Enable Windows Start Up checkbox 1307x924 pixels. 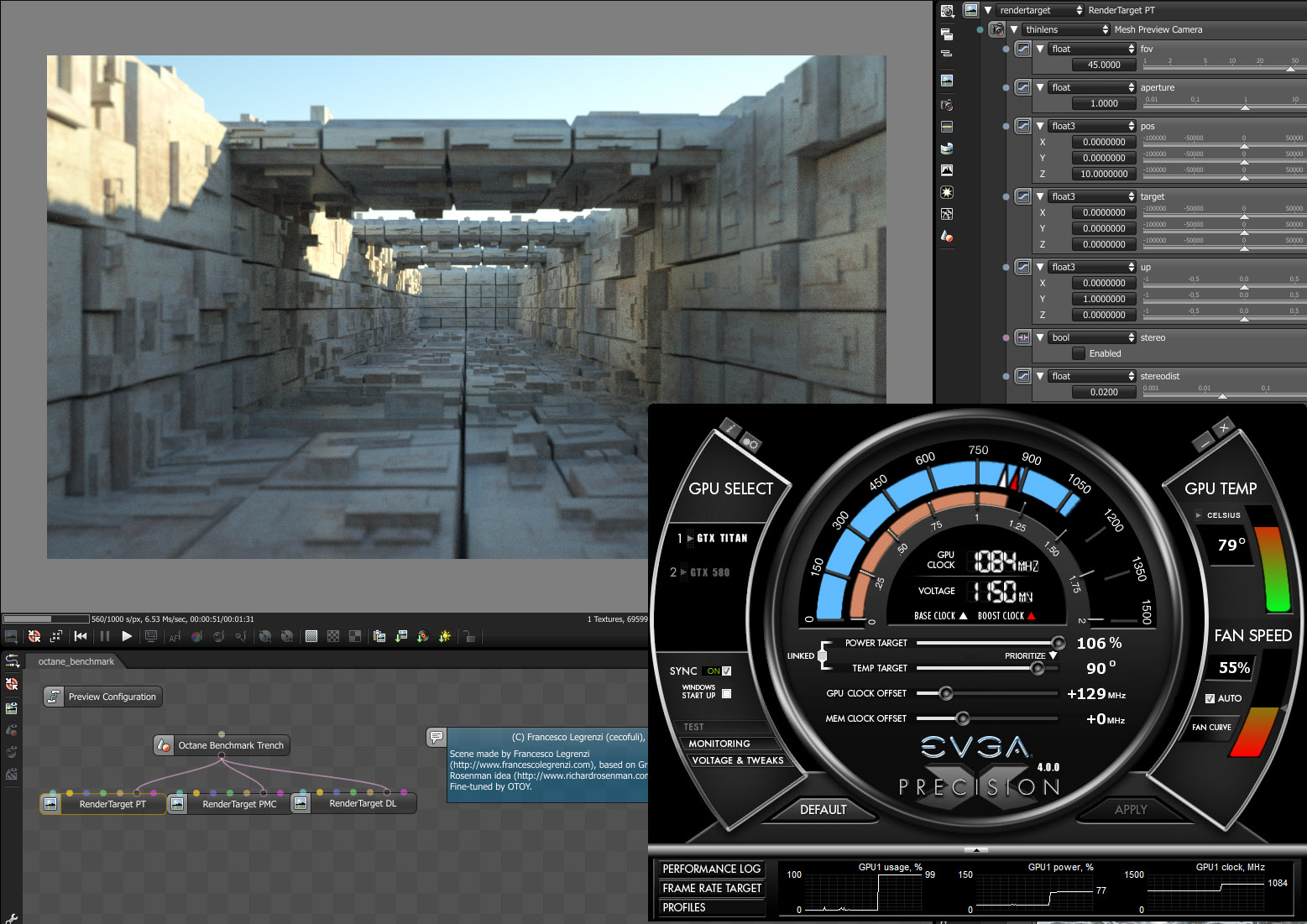(x=727, y=693)
